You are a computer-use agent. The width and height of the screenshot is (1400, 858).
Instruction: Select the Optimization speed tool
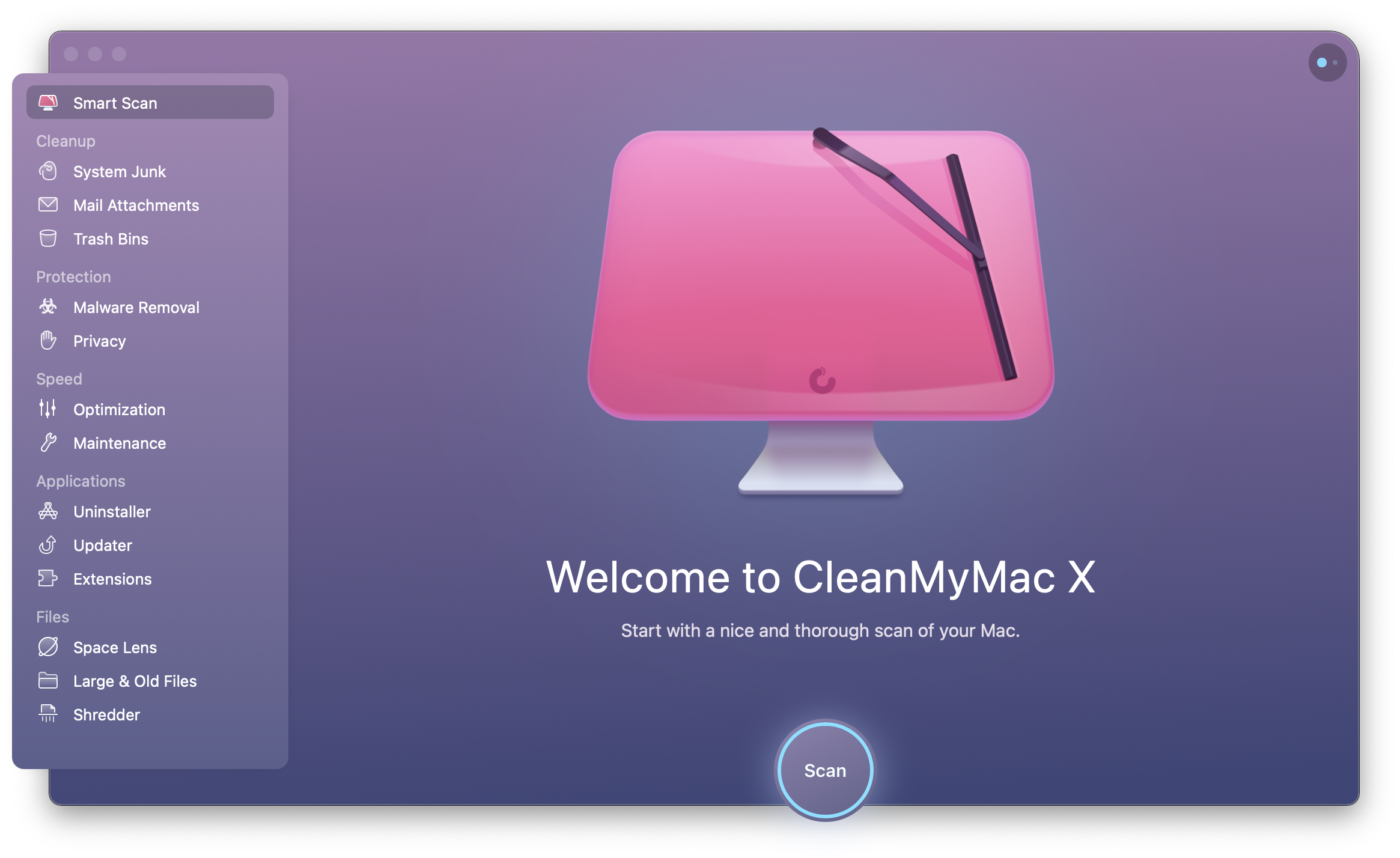[119, 409]
